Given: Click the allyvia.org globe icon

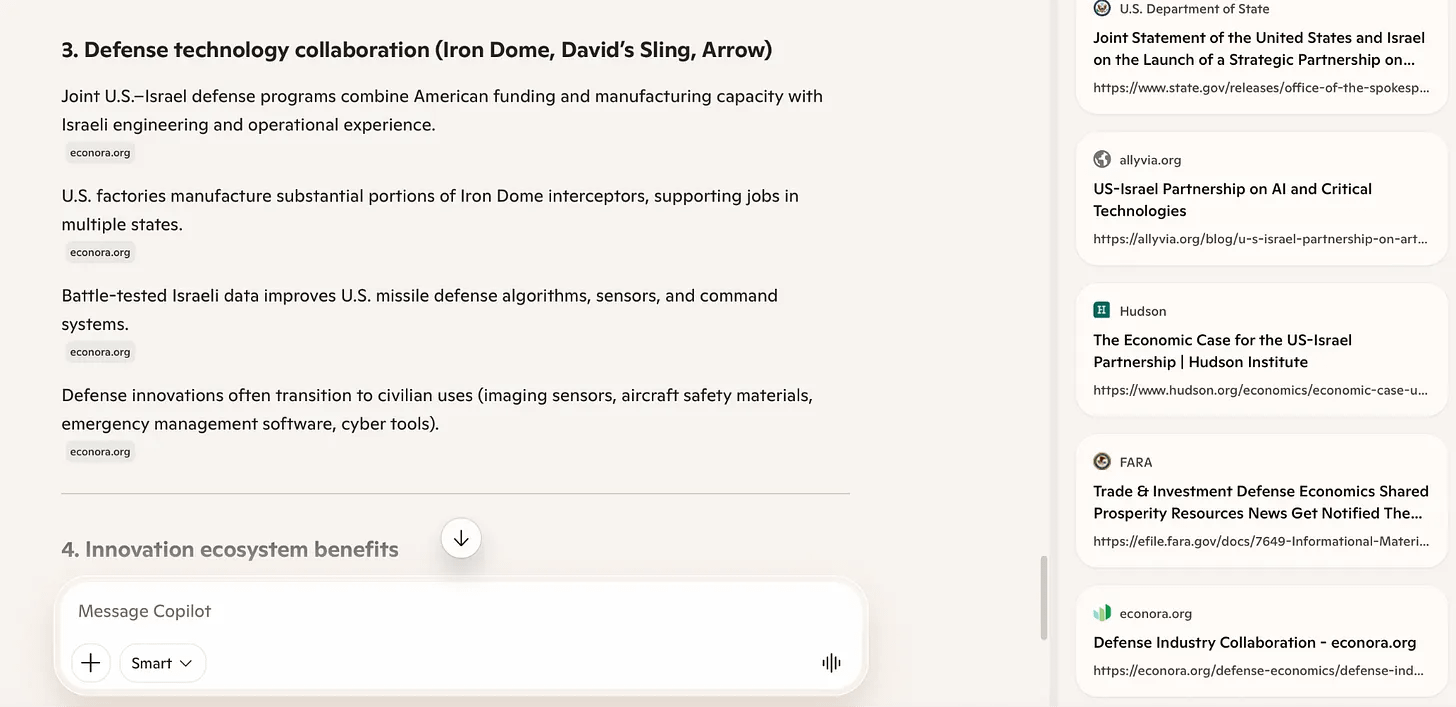Looking at the screenshot, I should (1102, 159).
